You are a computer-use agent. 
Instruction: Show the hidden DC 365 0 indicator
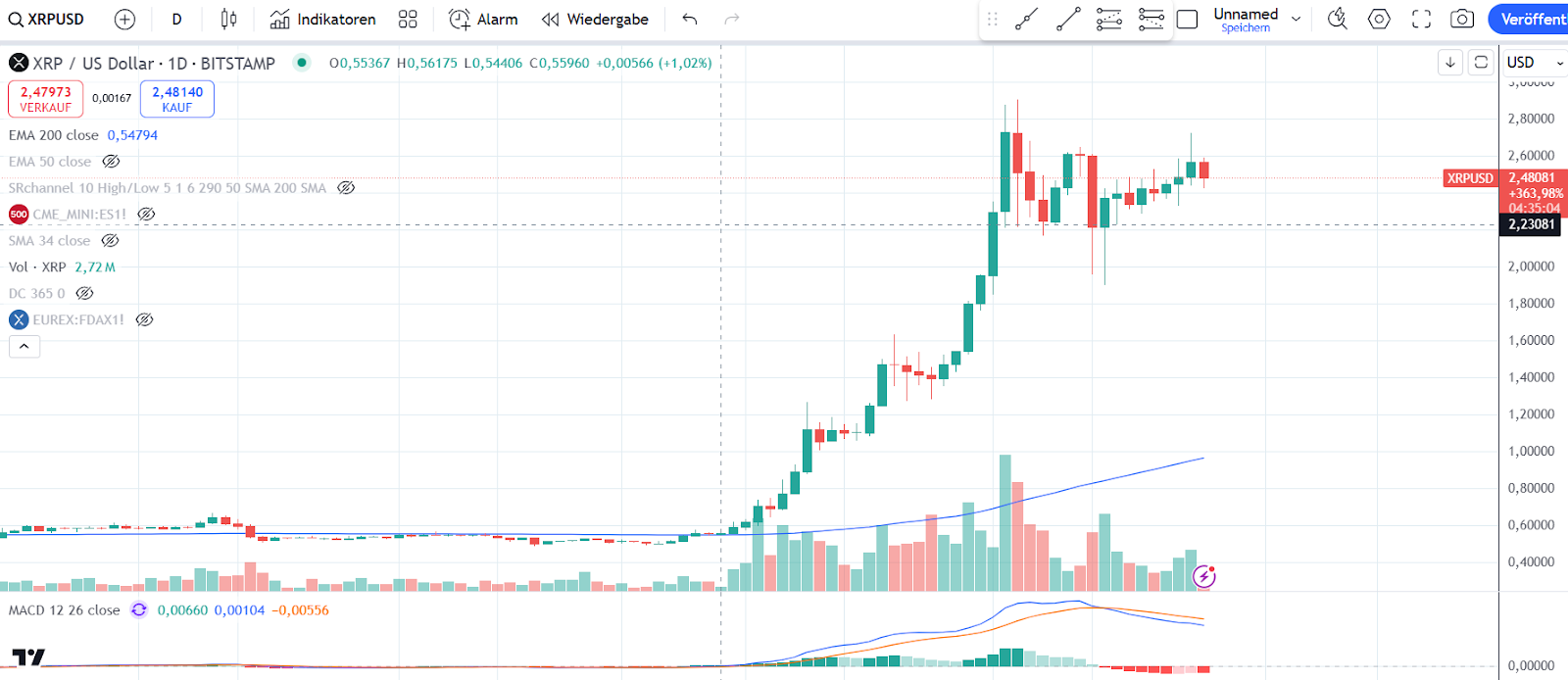(x=85, y=293)
